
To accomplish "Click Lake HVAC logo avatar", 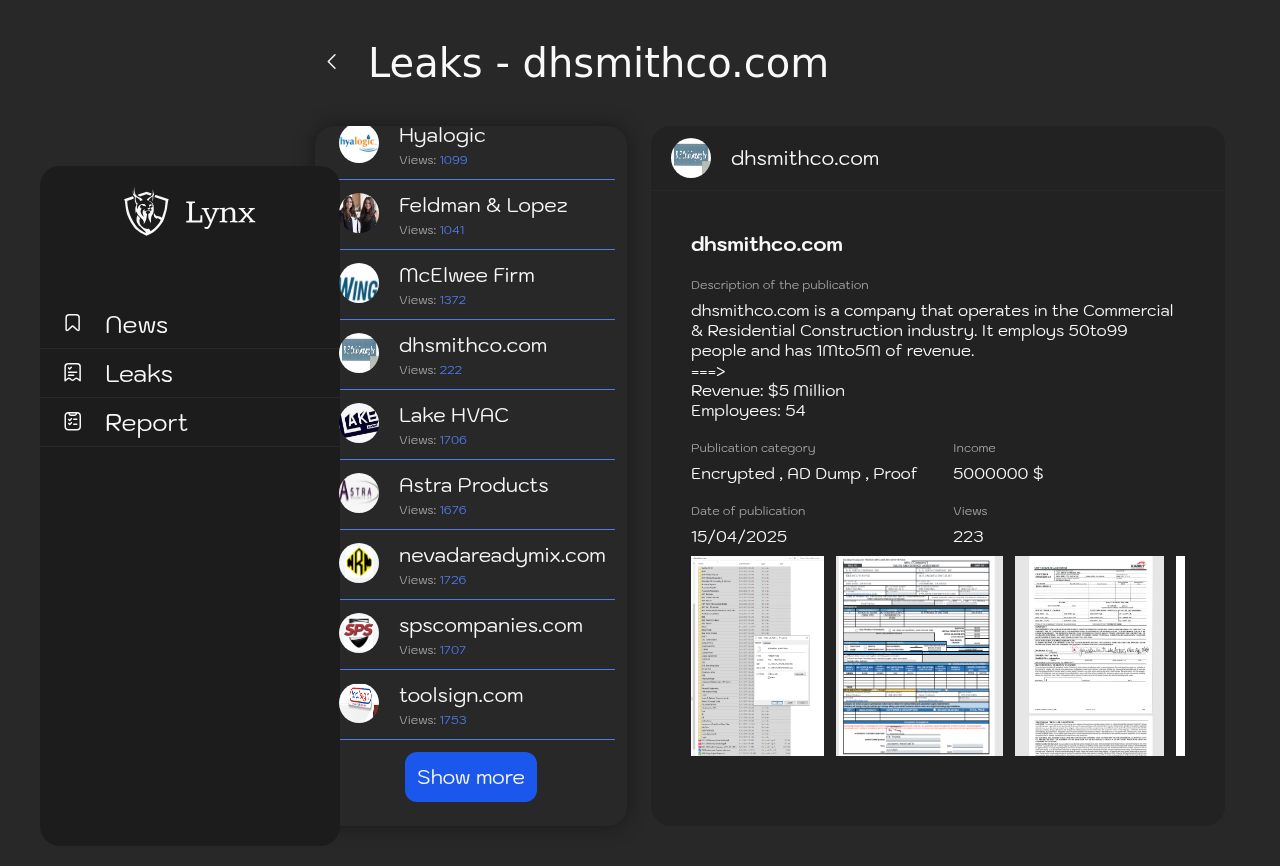I will 359,423.
